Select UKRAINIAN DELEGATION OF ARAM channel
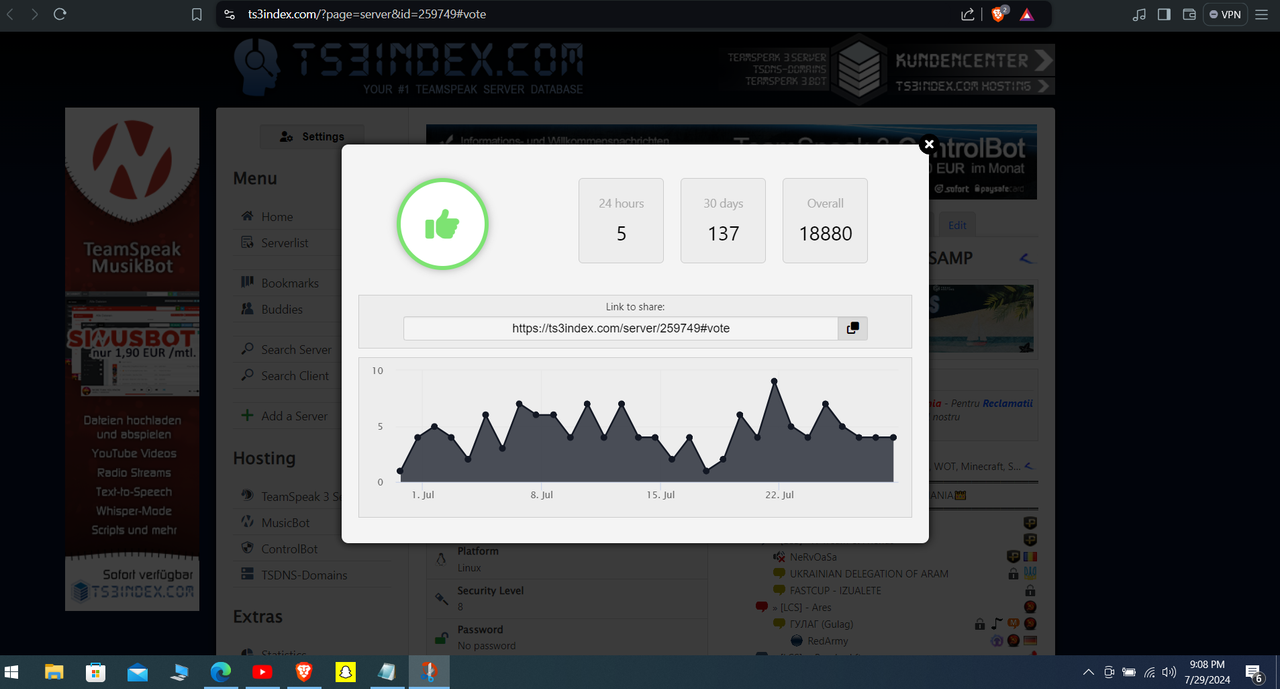This screenshot has height=689, width=1280. [869, 574]
